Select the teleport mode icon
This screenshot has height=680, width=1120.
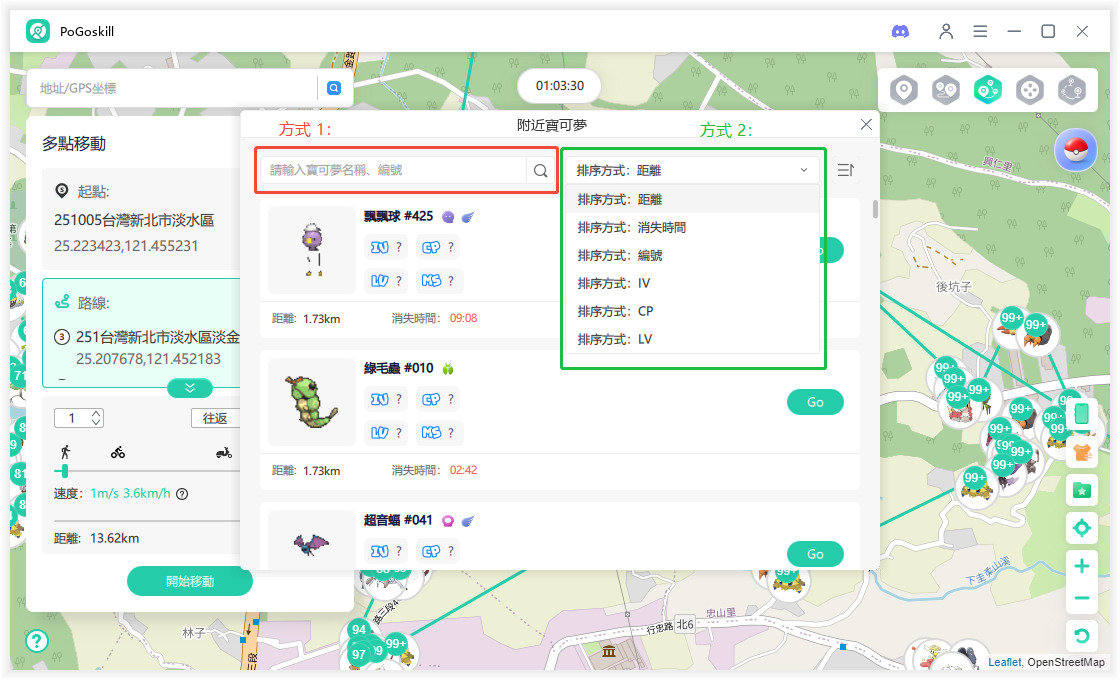pyautogui.click(x=904, y=90)
